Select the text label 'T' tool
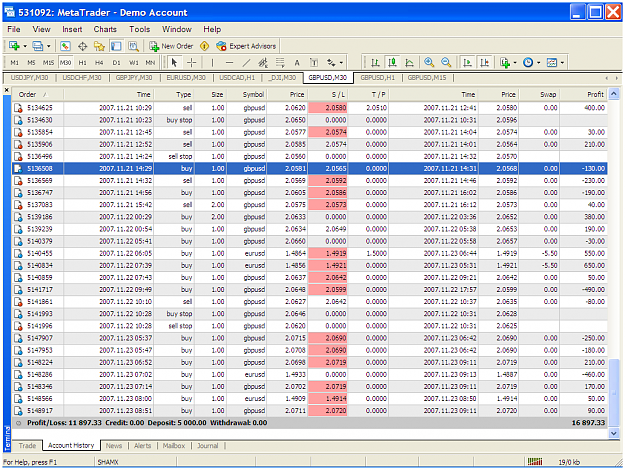 point(314,63)
